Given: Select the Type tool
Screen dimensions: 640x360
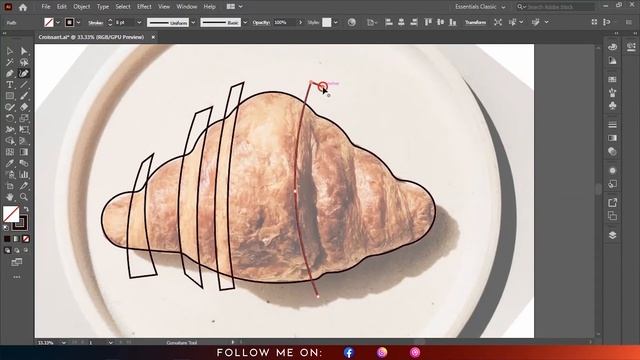Looking at the screenshot, I should pos(10,85).
